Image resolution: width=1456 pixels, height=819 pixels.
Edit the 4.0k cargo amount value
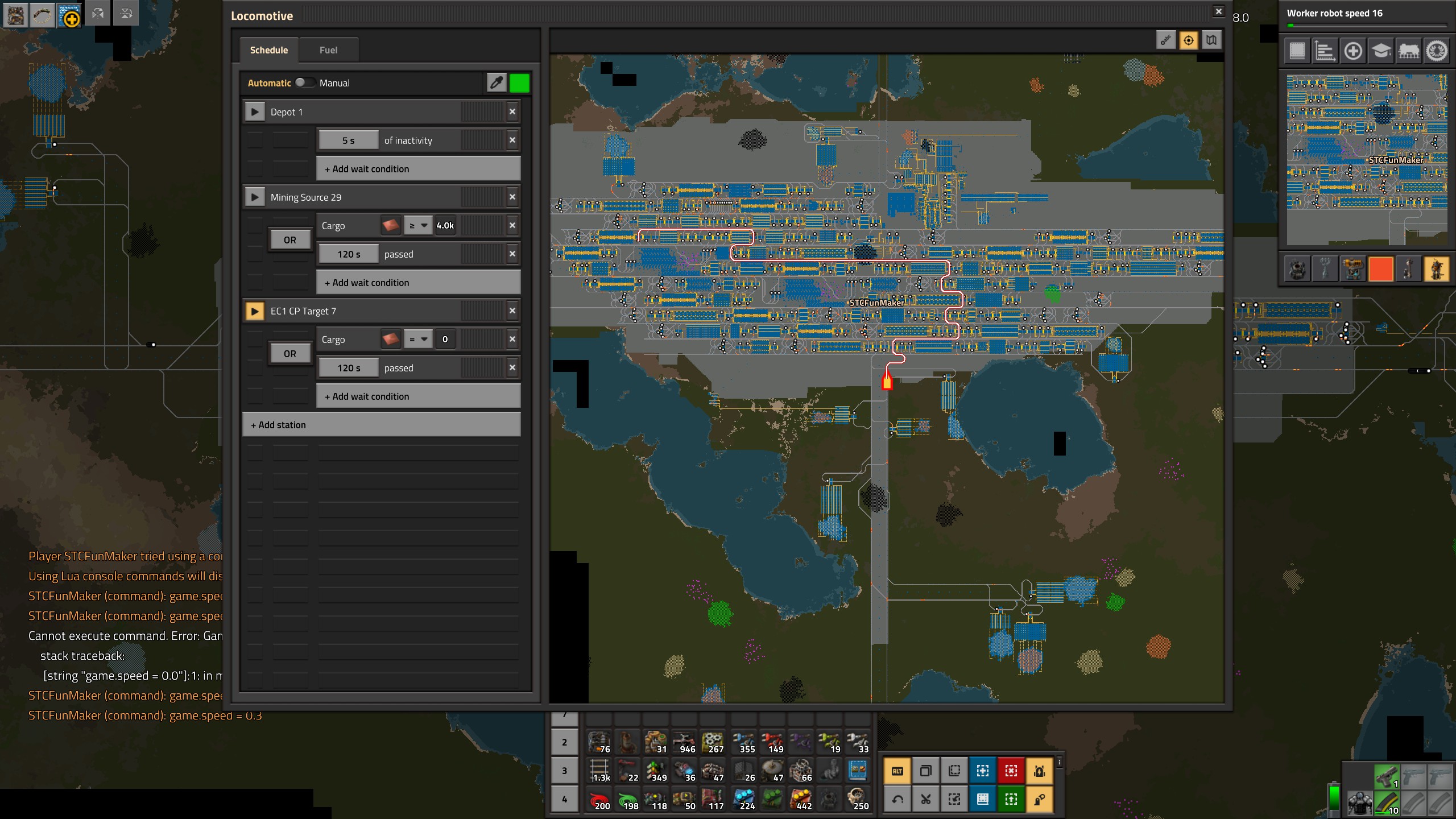click(445, 226)
